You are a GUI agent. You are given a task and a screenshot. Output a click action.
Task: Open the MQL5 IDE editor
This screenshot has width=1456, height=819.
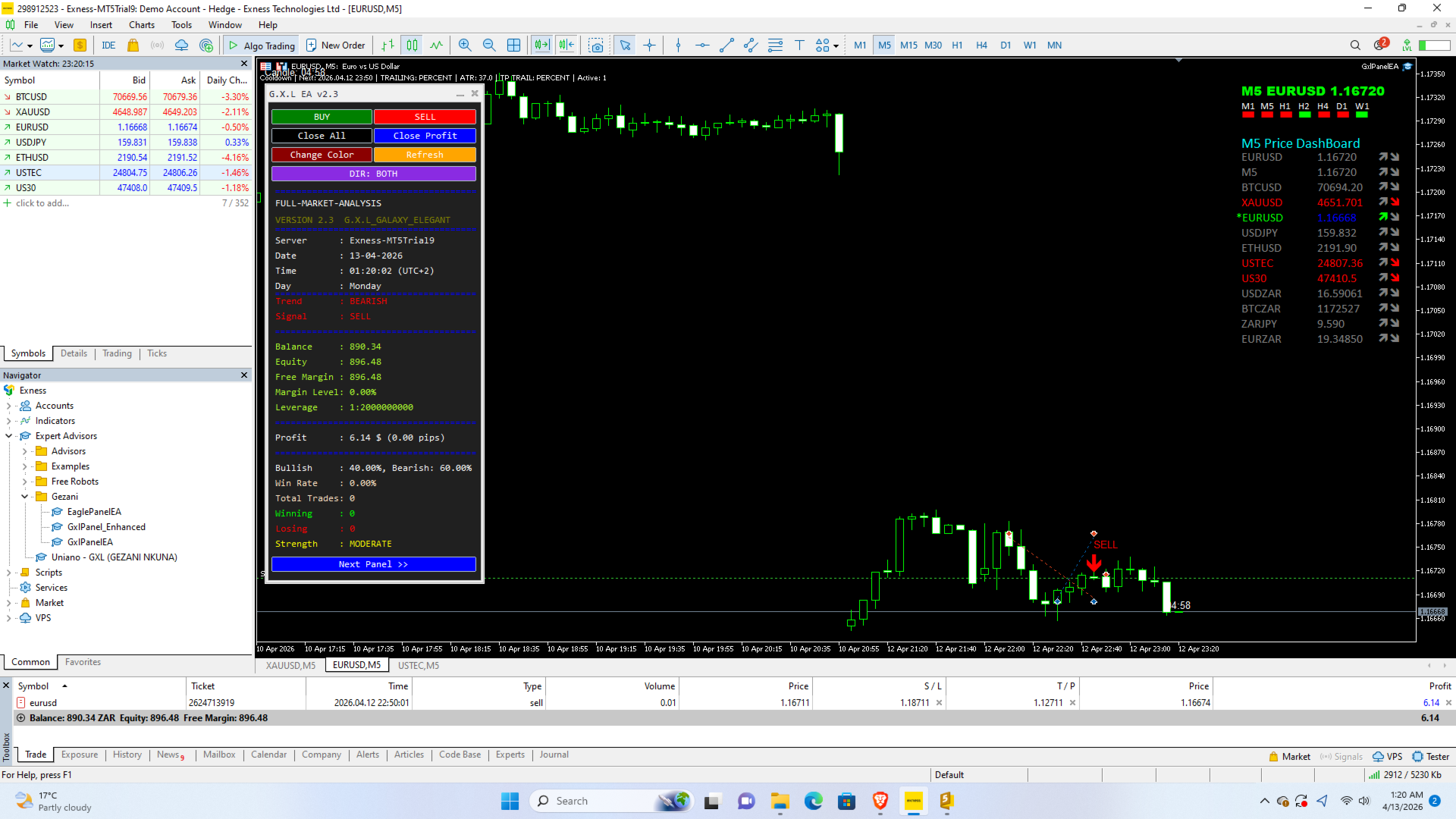108,45
